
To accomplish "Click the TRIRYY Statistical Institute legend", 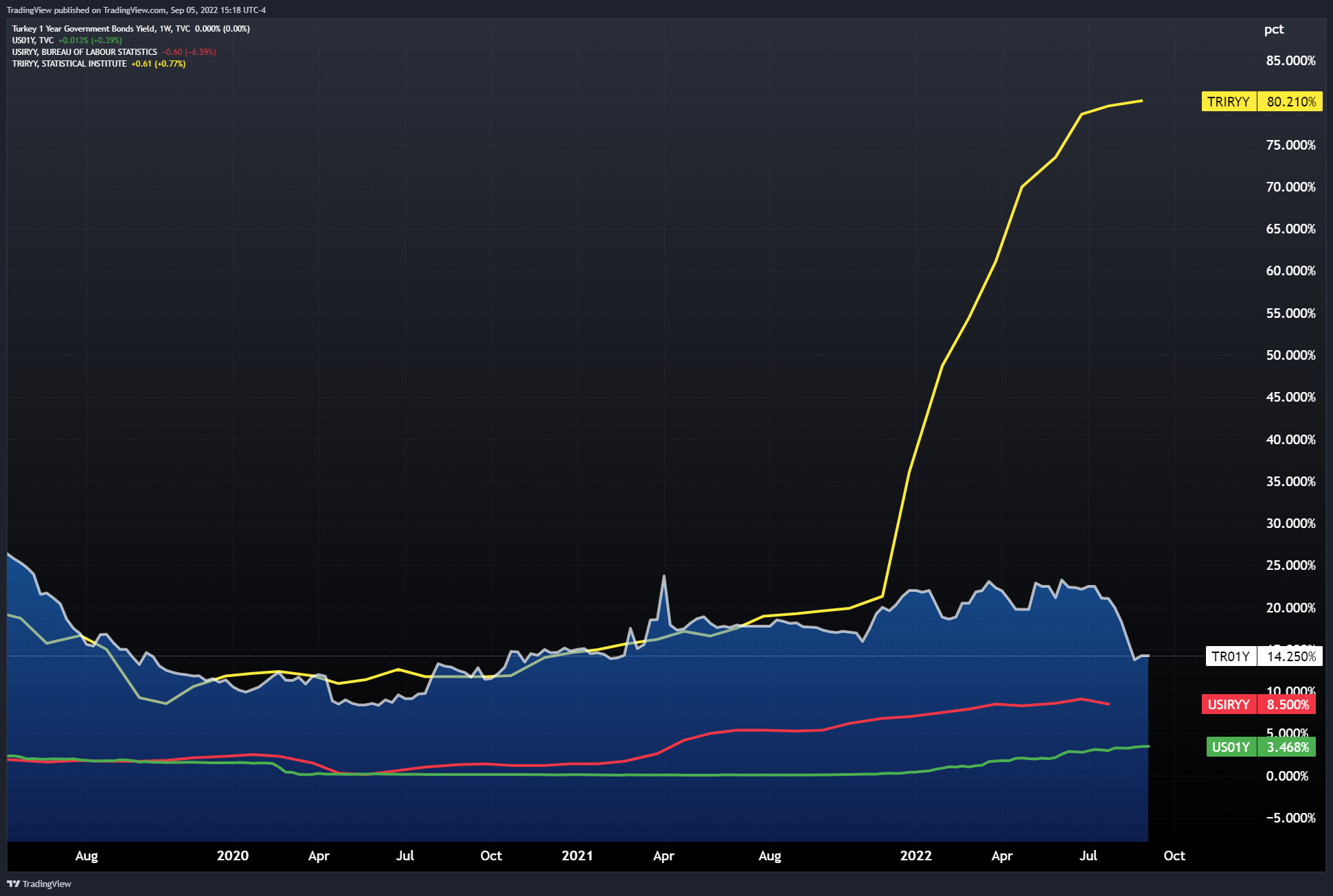I will (99, 64).
